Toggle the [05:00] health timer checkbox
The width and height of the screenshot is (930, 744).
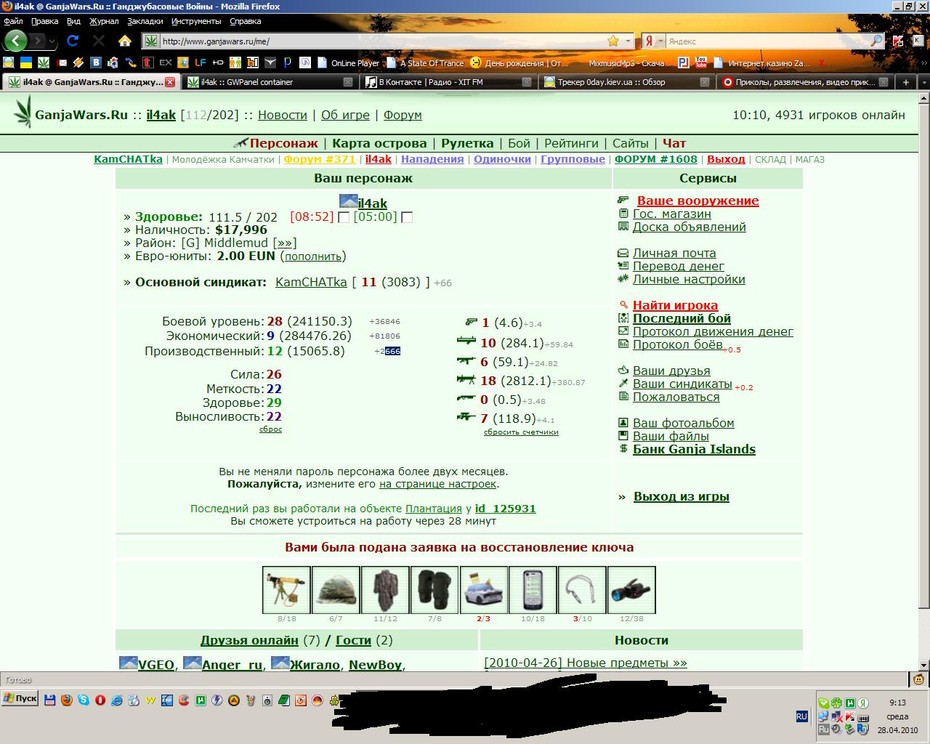[x=407, y=218]
